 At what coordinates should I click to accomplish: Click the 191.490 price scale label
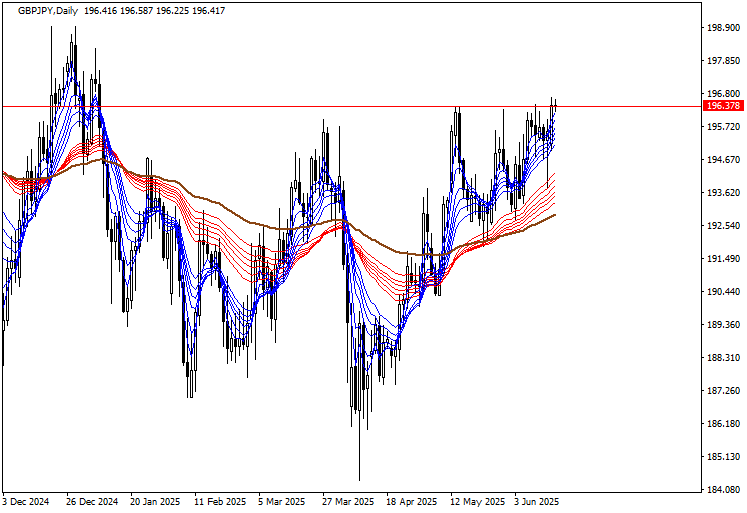pyautogui.click(x=723, y=259)
